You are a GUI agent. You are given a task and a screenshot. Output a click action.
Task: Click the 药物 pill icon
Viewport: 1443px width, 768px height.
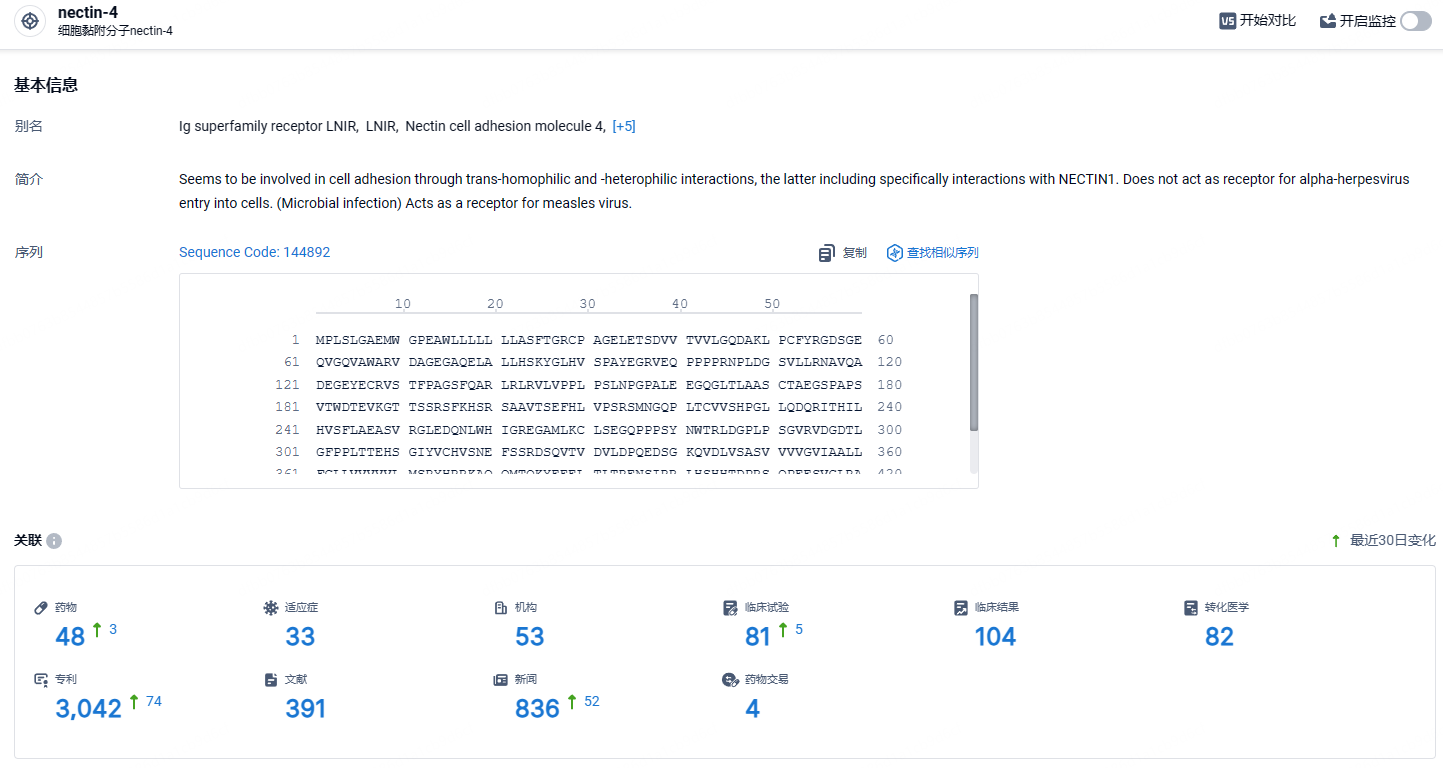pos(41,607)
